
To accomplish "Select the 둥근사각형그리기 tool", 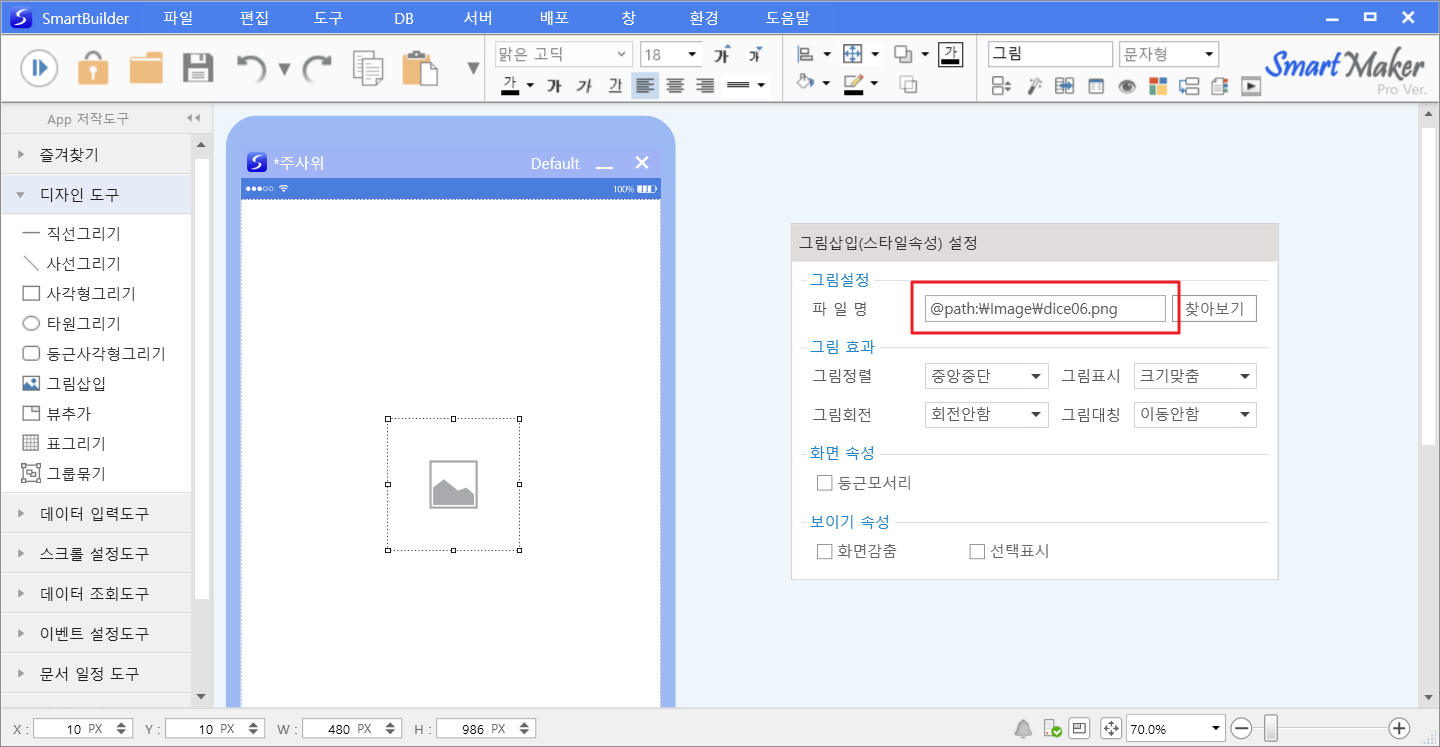I will [93, 353].
